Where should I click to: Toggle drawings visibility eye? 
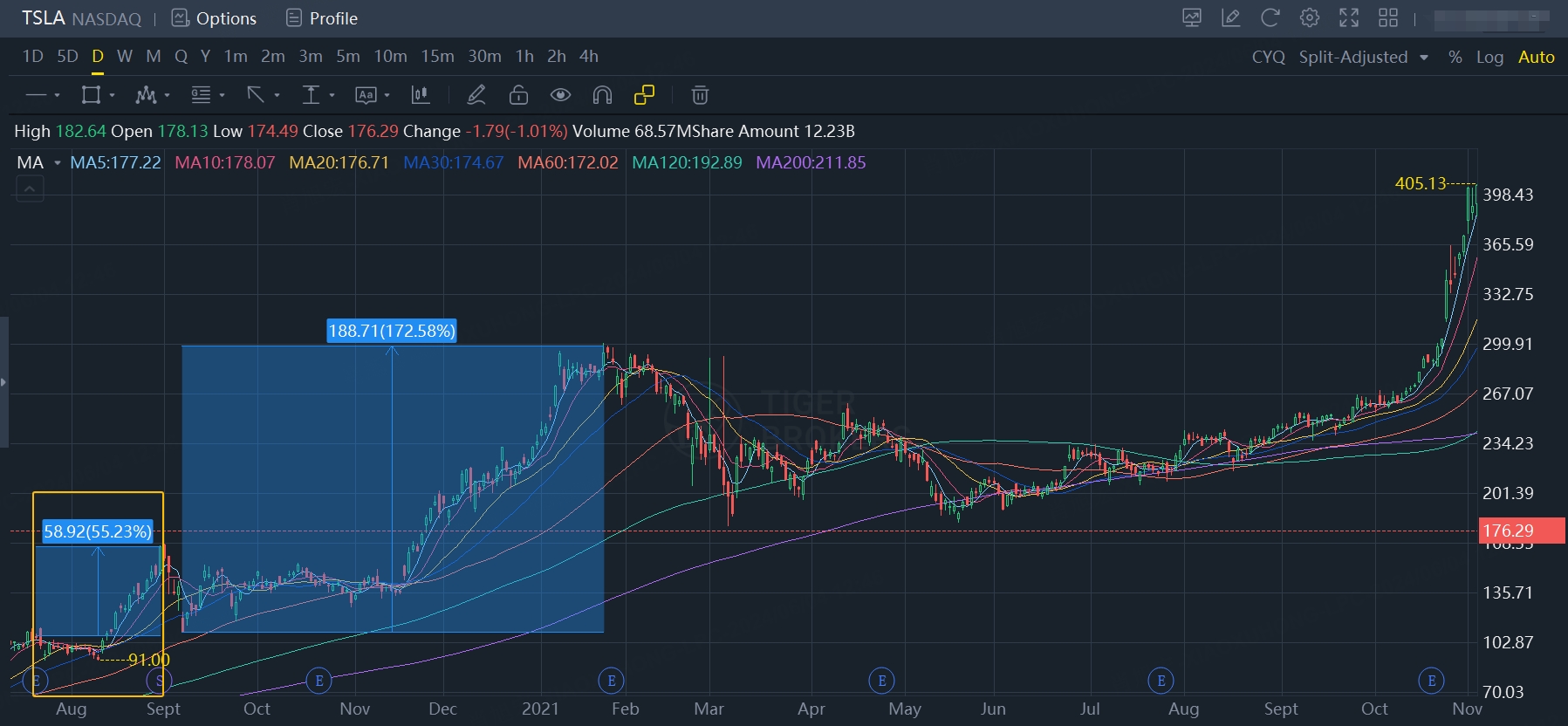[x=560, y=95]
